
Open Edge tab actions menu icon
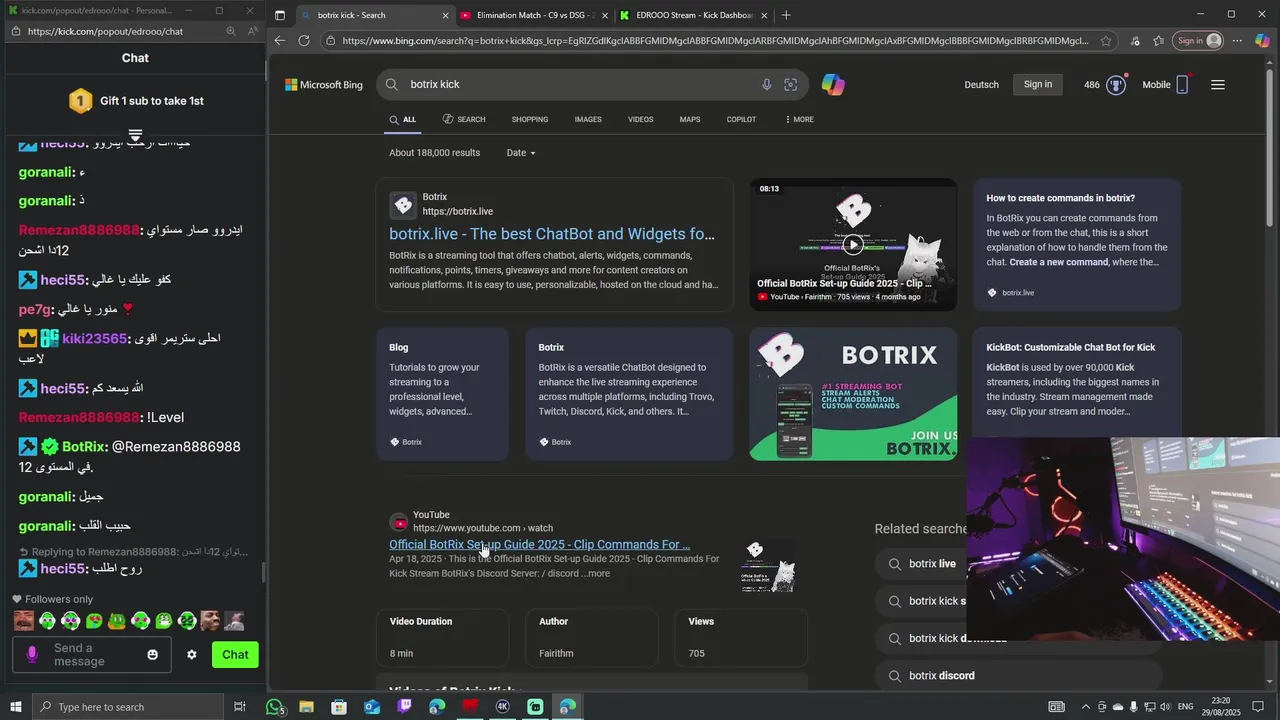(x=280, y=15)
